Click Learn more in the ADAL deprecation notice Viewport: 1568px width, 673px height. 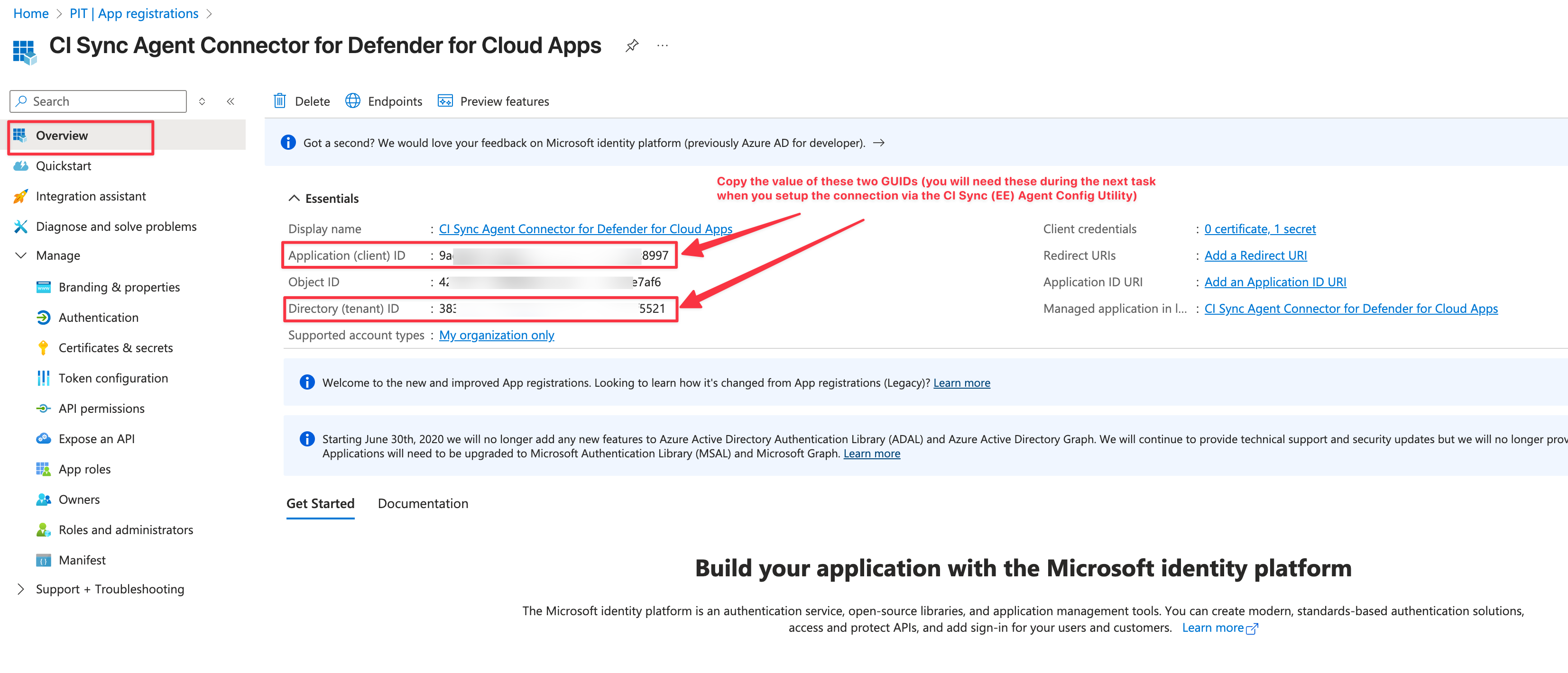872,454
